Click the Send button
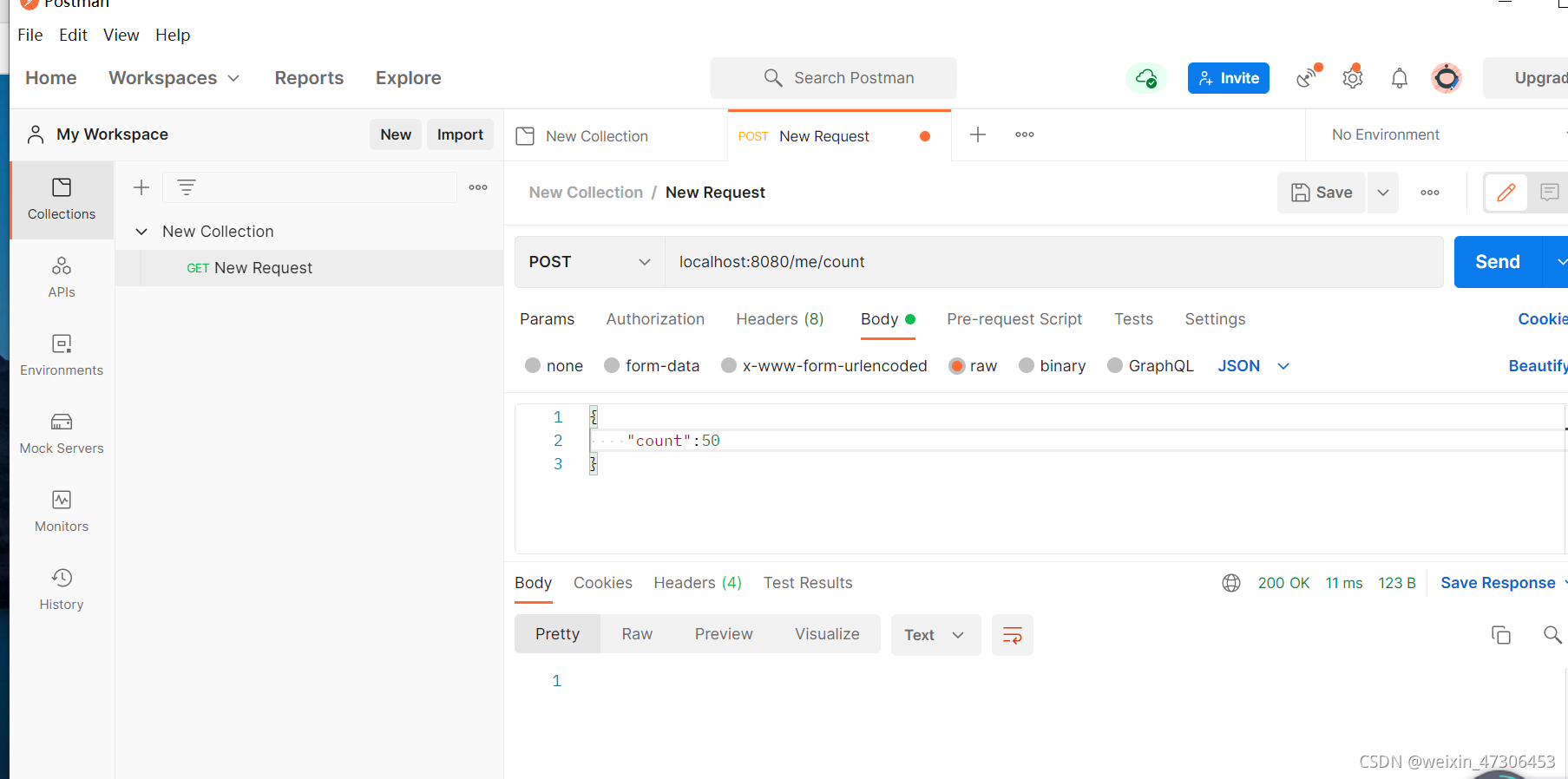Viewport: 1568px width, 779px height. click(x=1498, y=262)
